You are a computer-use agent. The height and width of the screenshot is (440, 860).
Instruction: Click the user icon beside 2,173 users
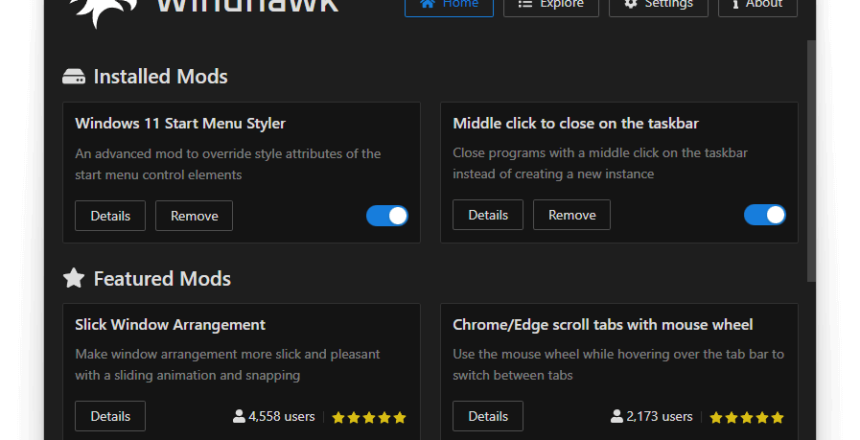click(617, 416)
